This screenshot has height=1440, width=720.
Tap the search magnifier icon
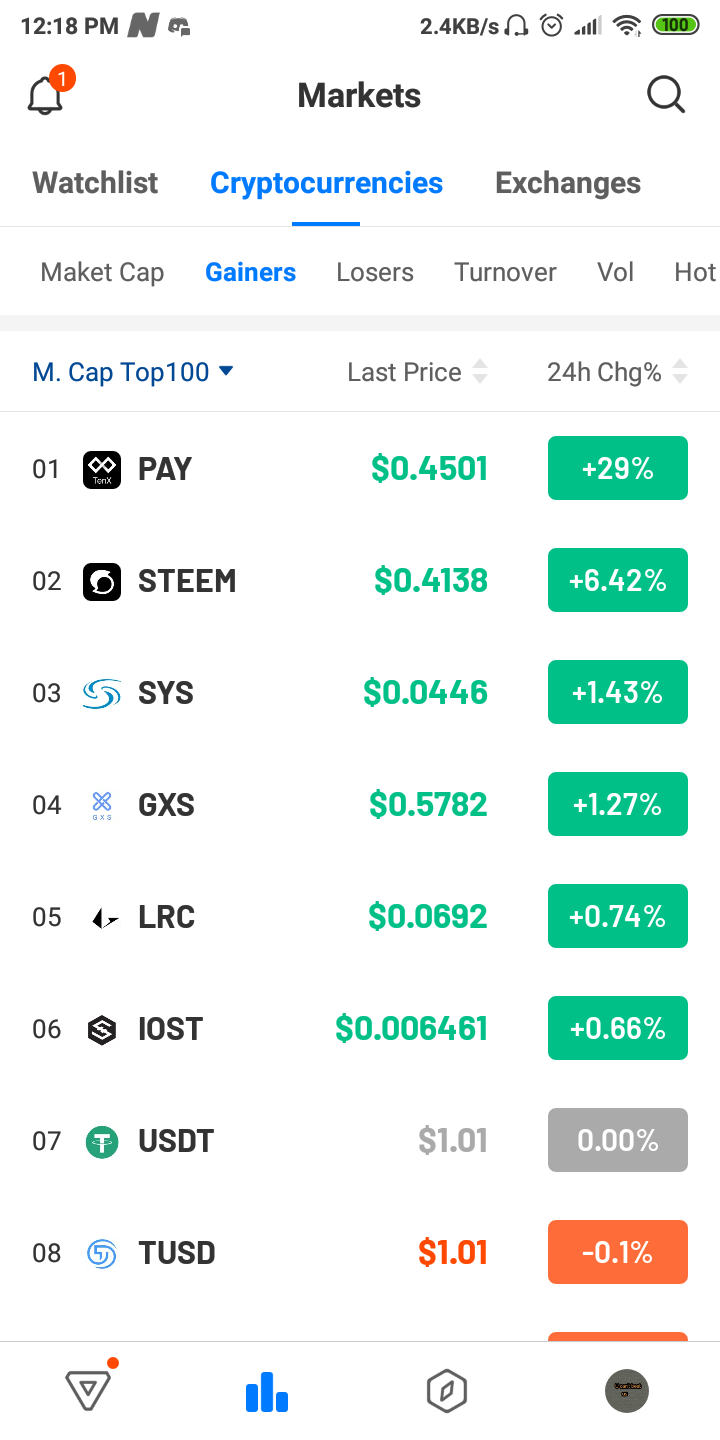tap(665, 96)
